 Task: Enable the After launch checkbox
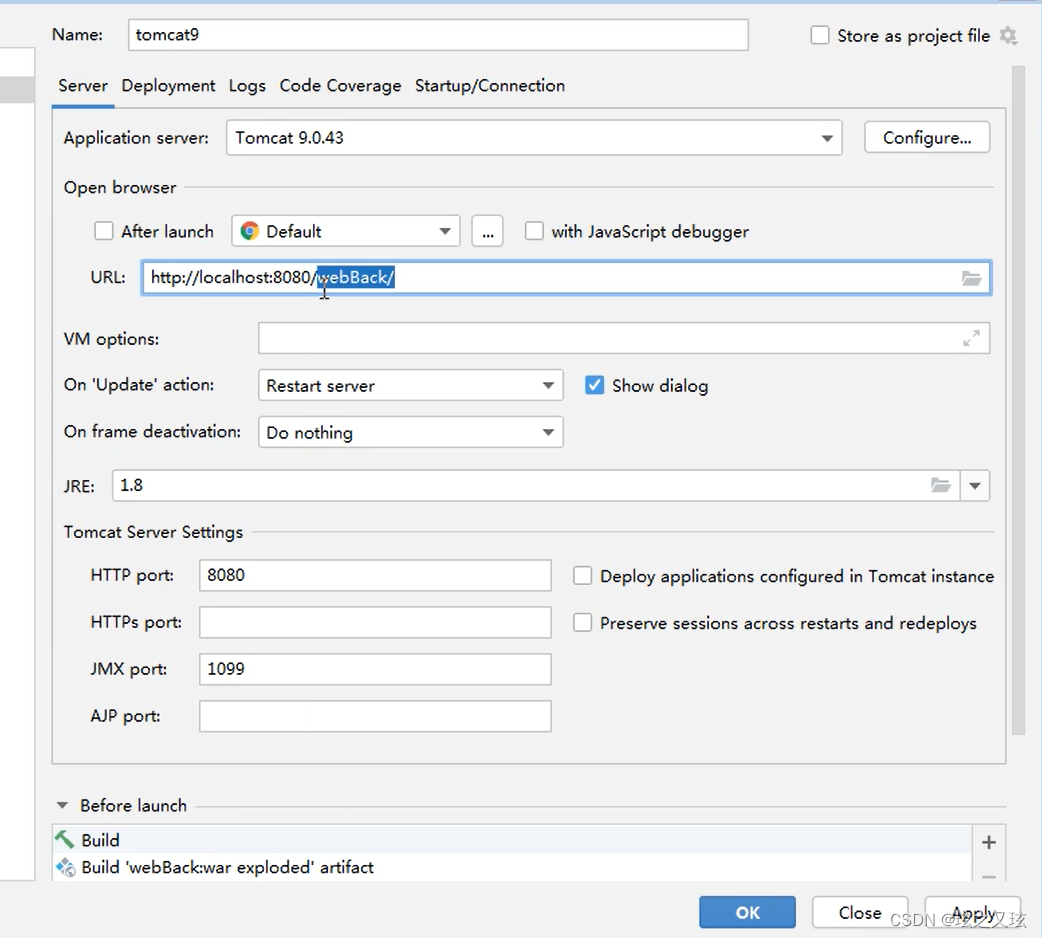pyautogui.click(x=104, y=231)
